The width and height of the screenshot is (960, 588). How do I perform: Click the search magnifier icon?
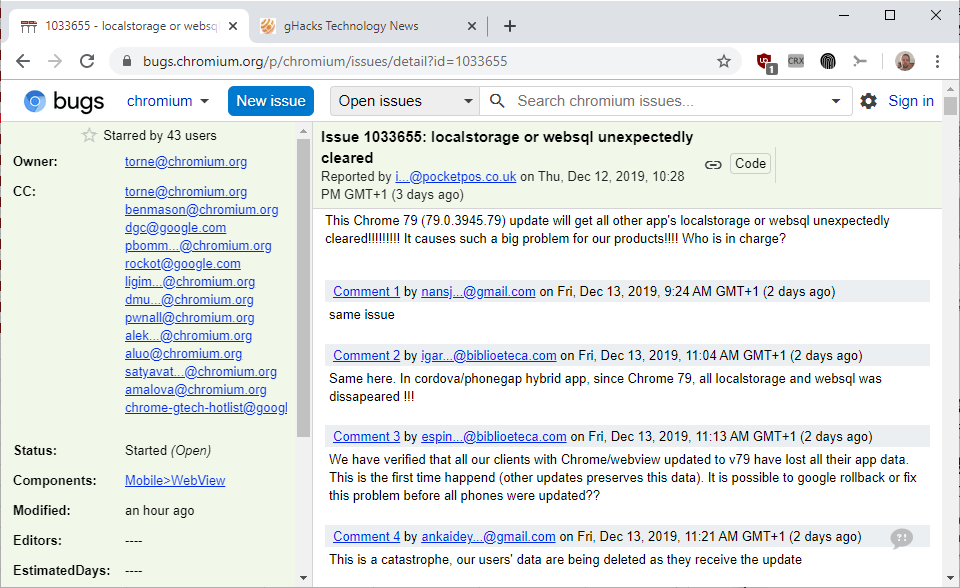tap(497, 101)
